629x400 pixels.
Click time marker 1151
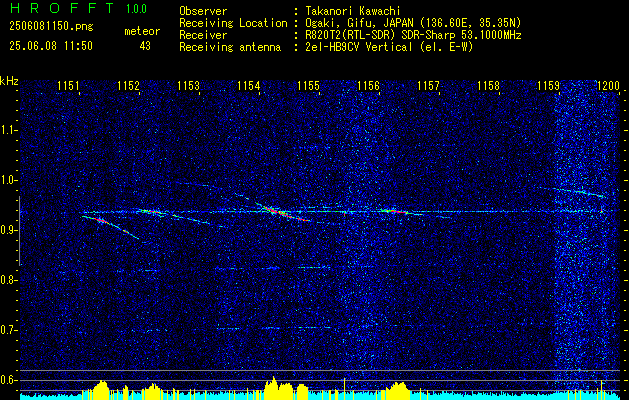(x=68, y=86)
